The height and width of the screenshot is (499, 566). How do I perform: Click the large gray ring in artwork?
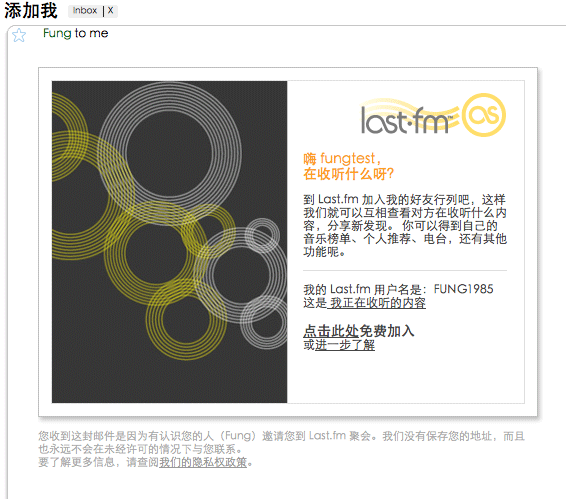pyautogui.click(x=170, y=153)
